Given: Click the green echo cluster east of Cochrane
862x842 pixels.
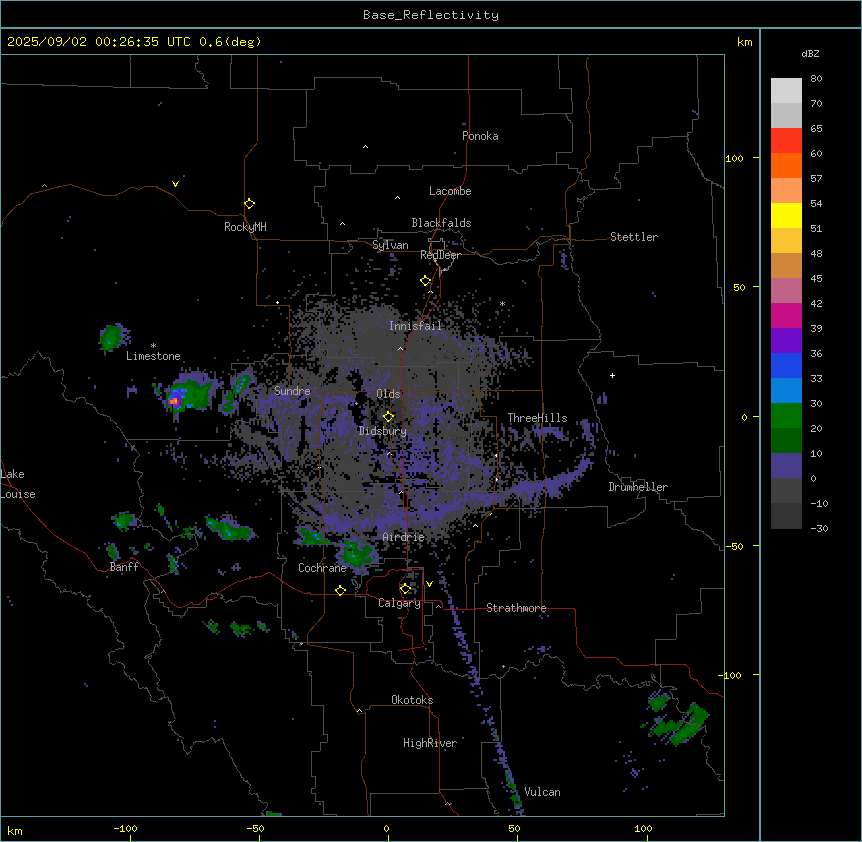Looking at the screenshot, I should coord(356,554).
